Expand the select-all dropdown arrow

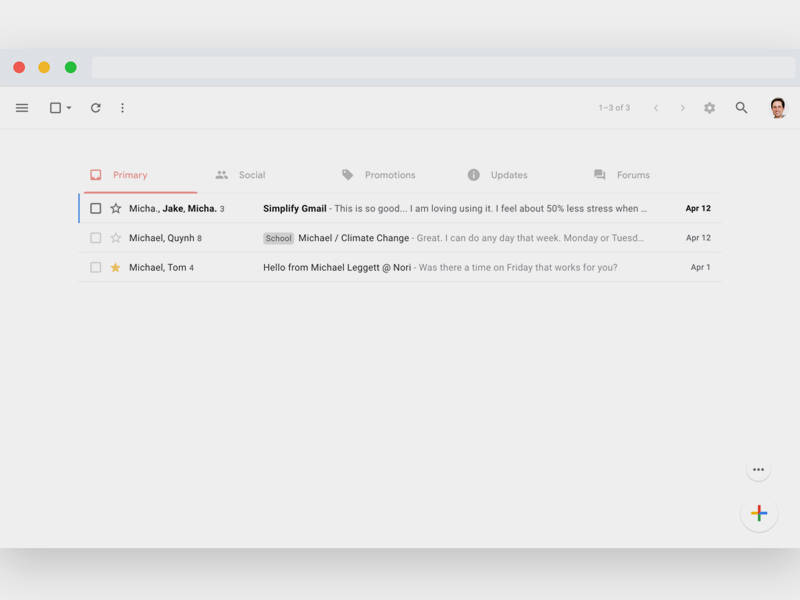[x=69, y=108]
